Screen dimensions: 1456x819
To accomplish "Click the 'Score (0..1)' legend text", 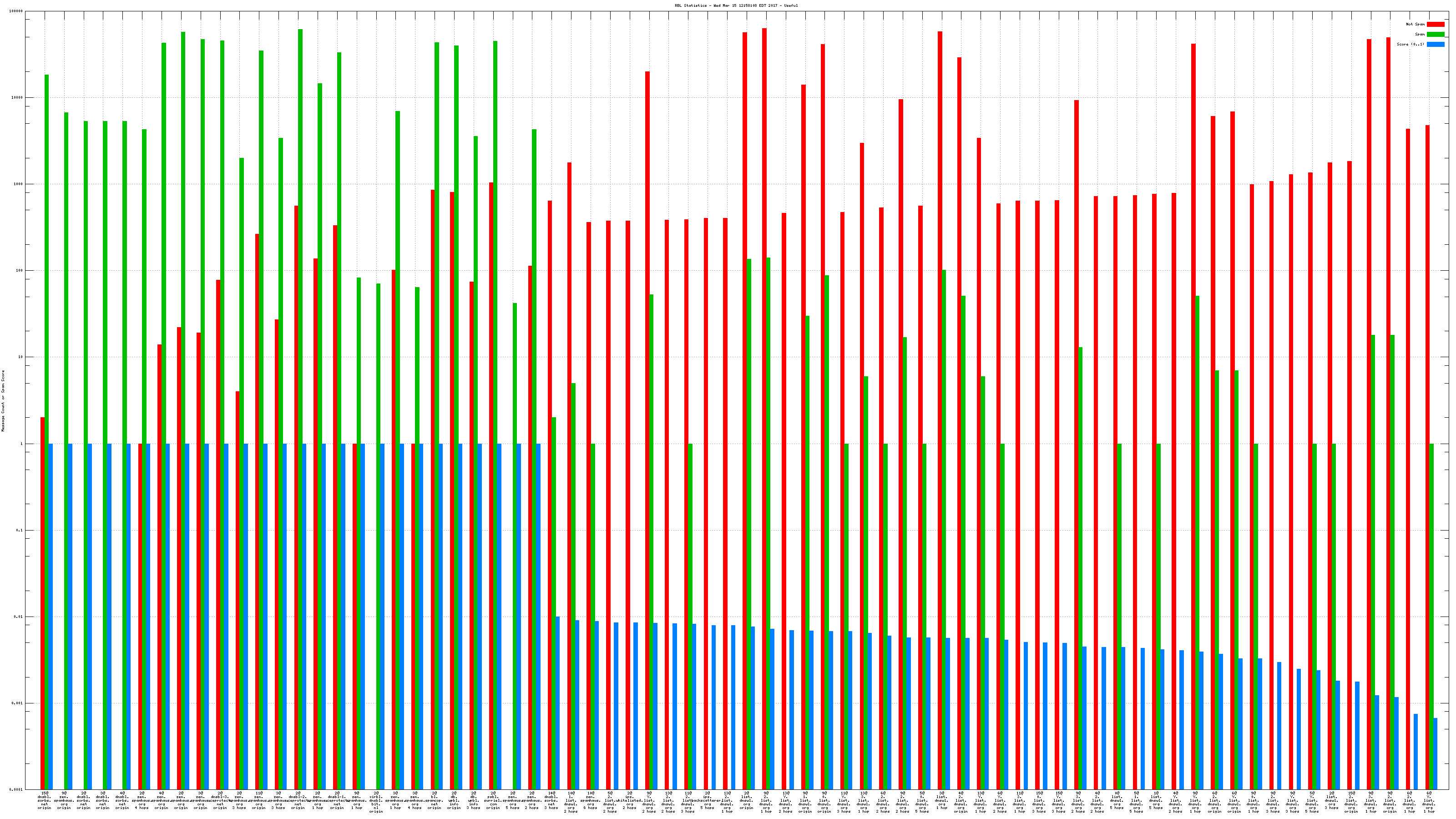I will pyautogui.click(x=1410, y=44).
